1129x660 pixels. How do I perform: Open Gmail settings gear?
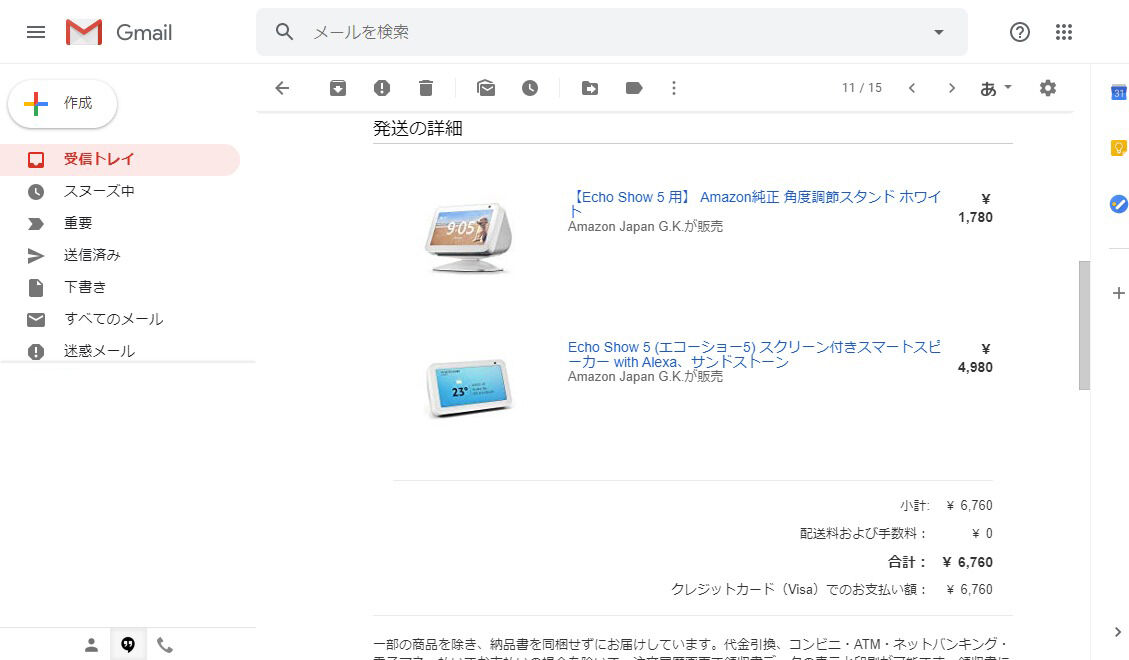coord(1048,88)
